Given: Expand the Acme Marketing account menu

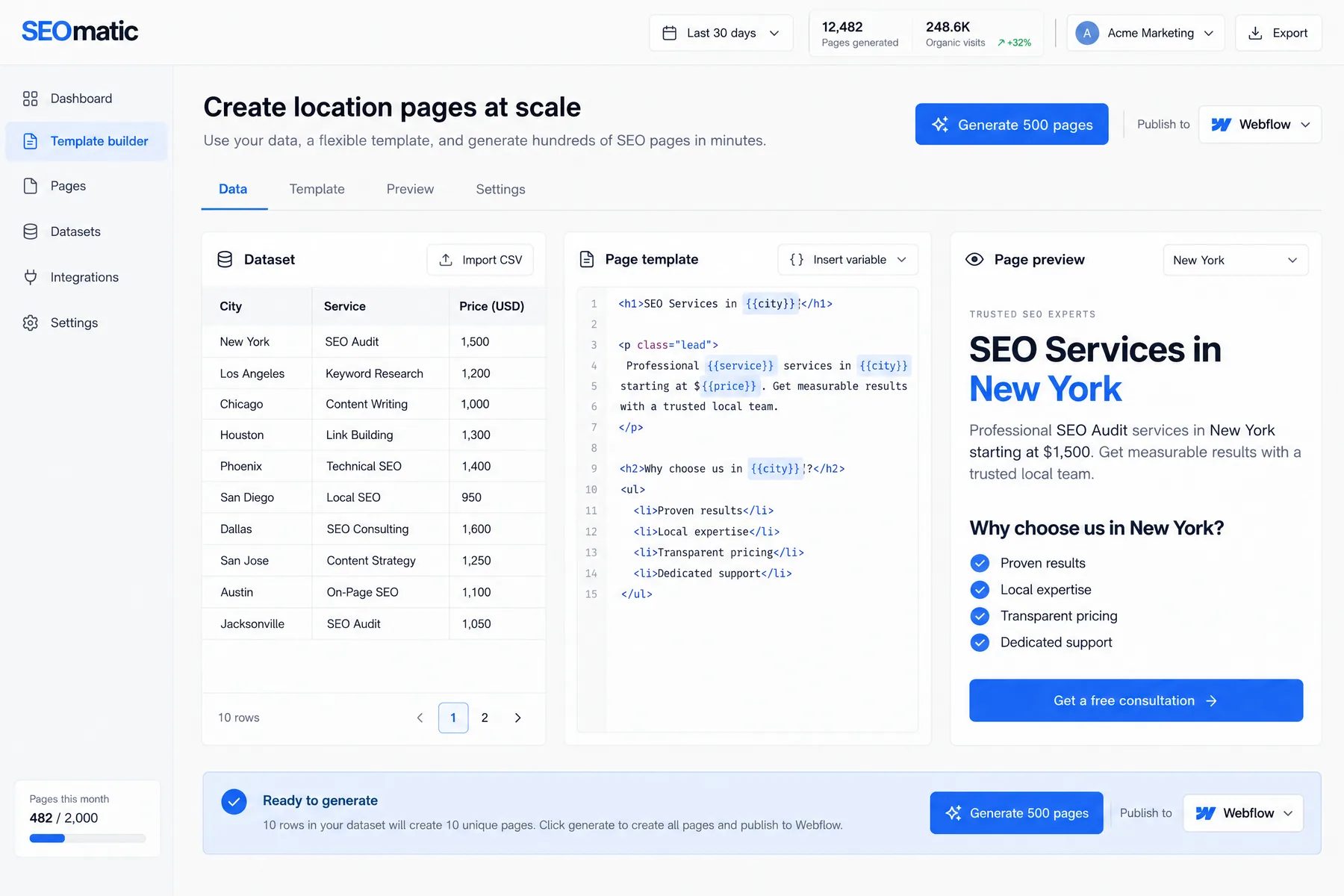Looking at the screenshot, I should click(1145, 33).
